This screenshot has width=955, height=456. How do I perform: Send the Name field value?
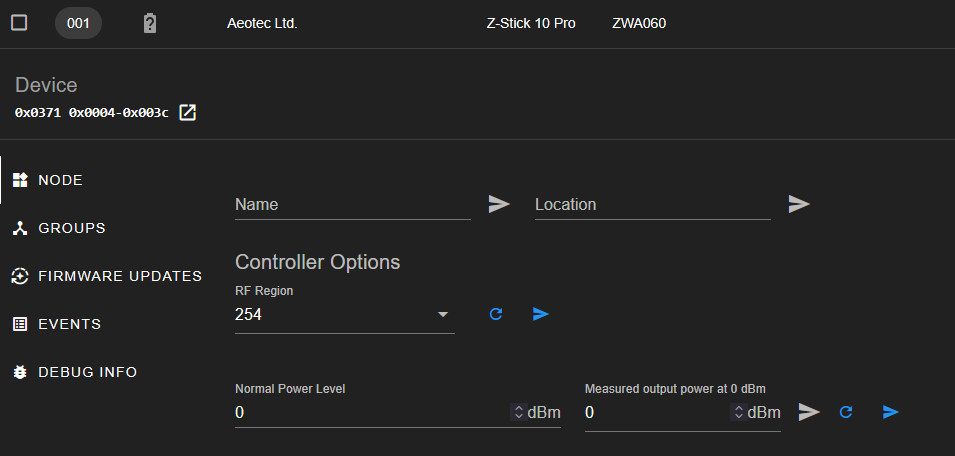click(499, 204)
